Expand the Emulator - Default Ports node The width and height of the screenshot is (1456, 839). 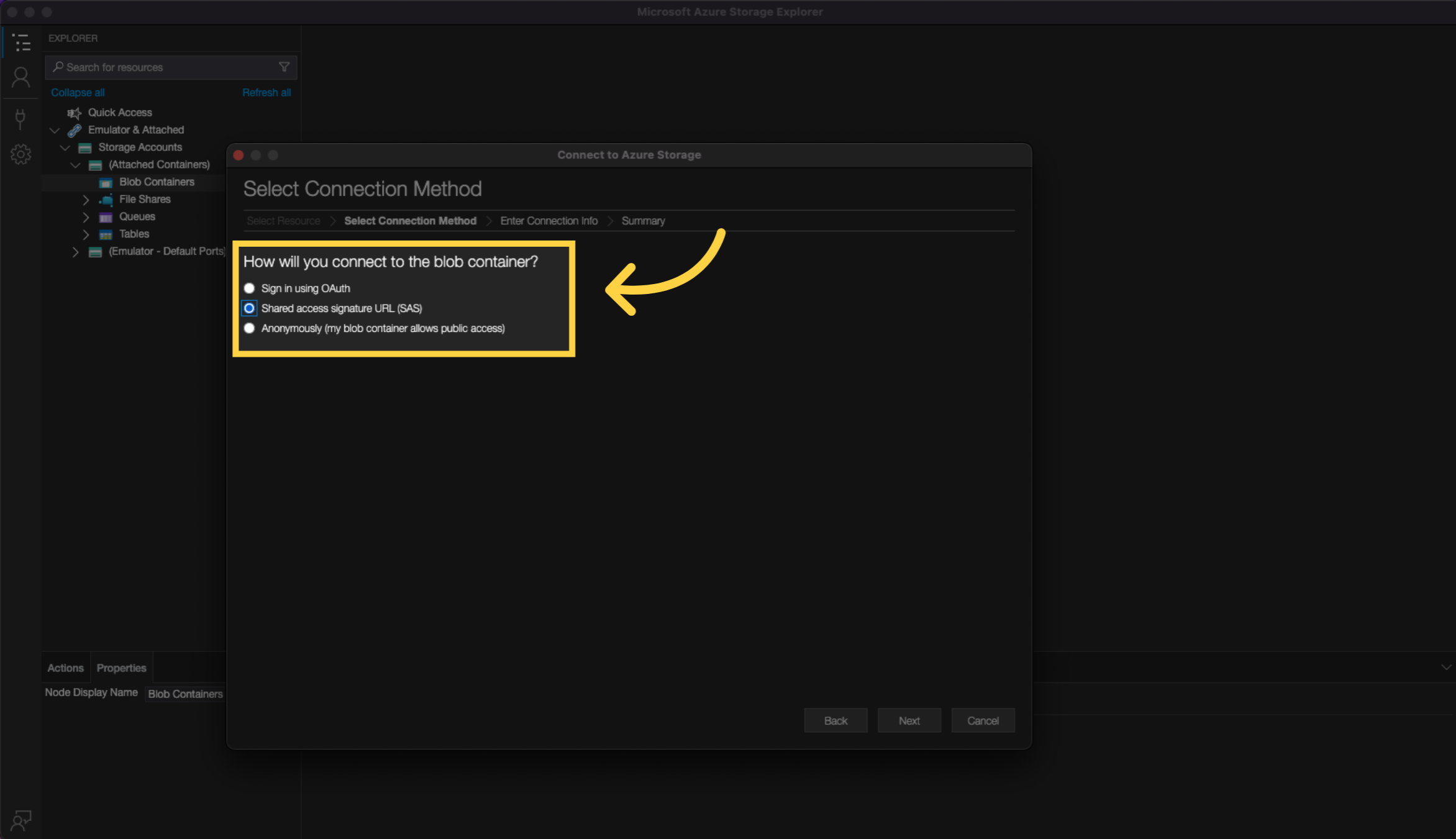point(75,252)
